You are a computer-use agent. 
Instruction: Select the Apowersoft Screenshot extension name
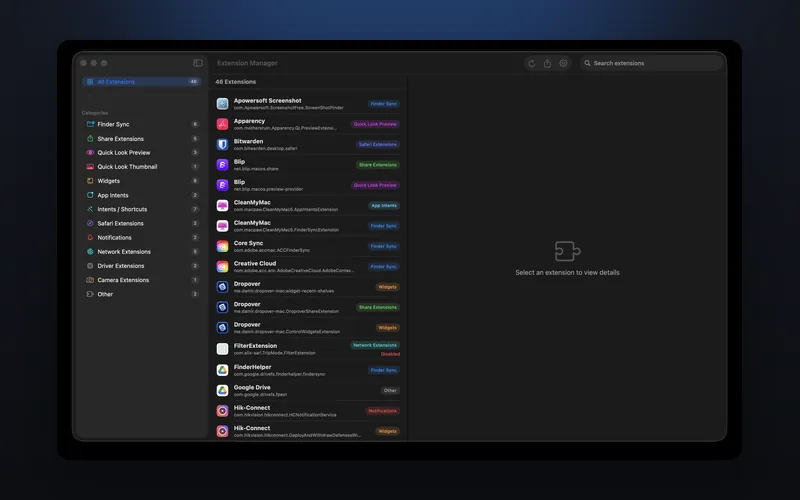267,101
